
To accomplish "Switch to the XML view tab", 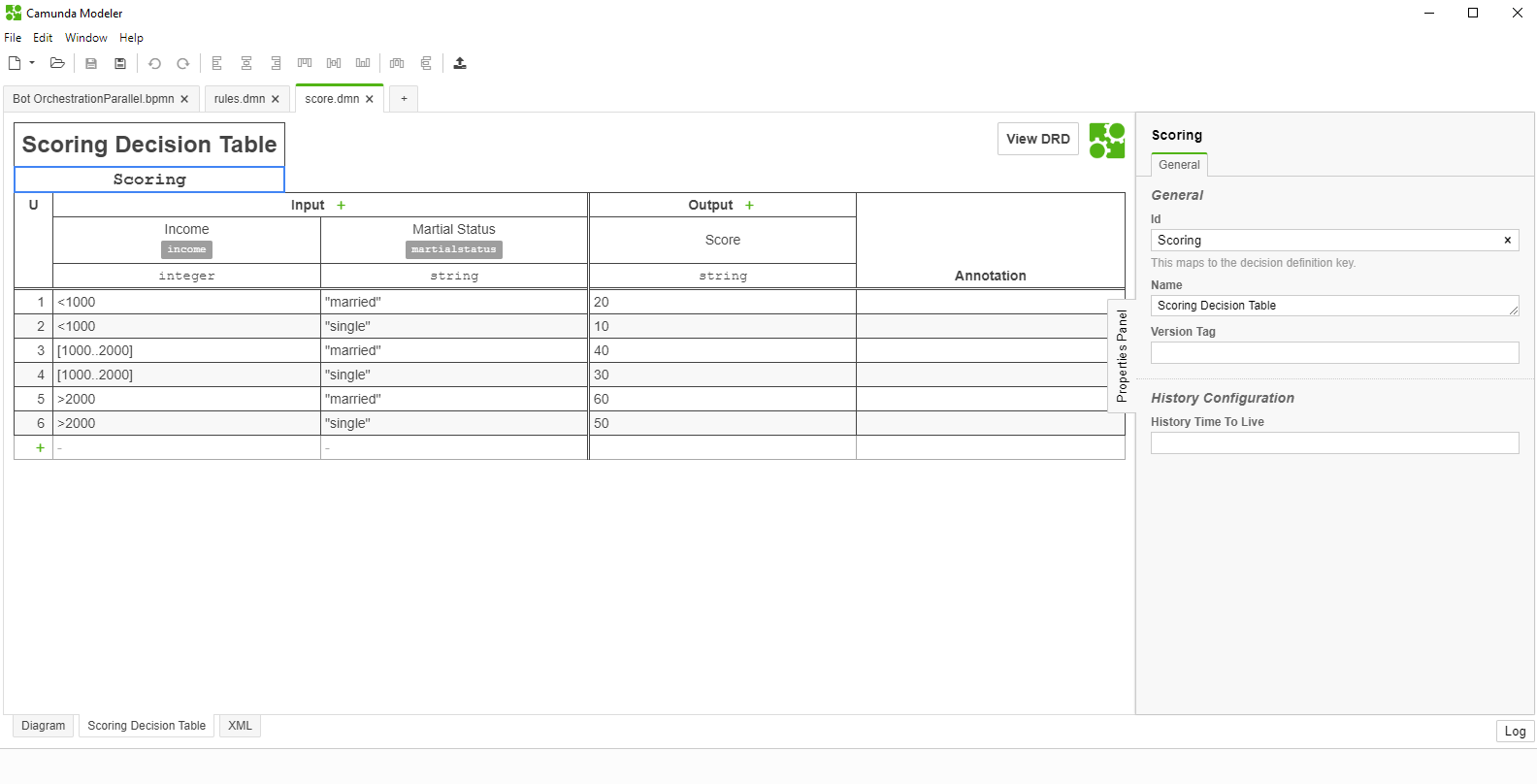I will [x=240, y=726].
